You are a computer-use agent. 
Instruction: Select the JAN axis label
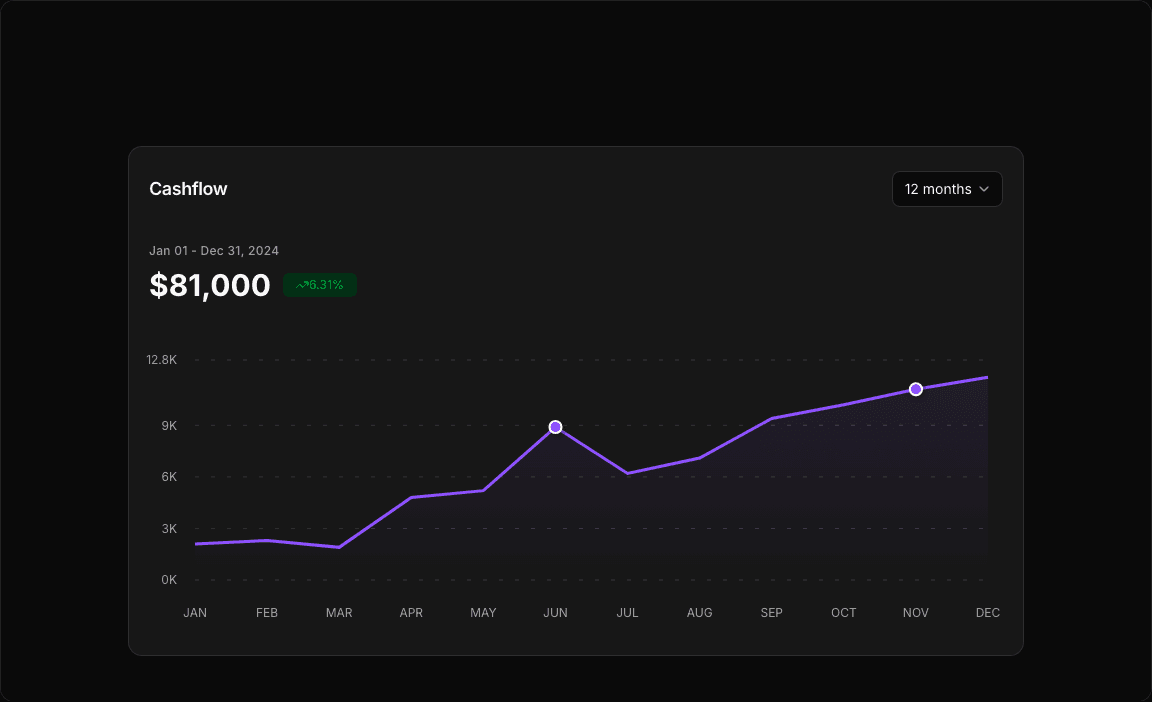[195, 612]
